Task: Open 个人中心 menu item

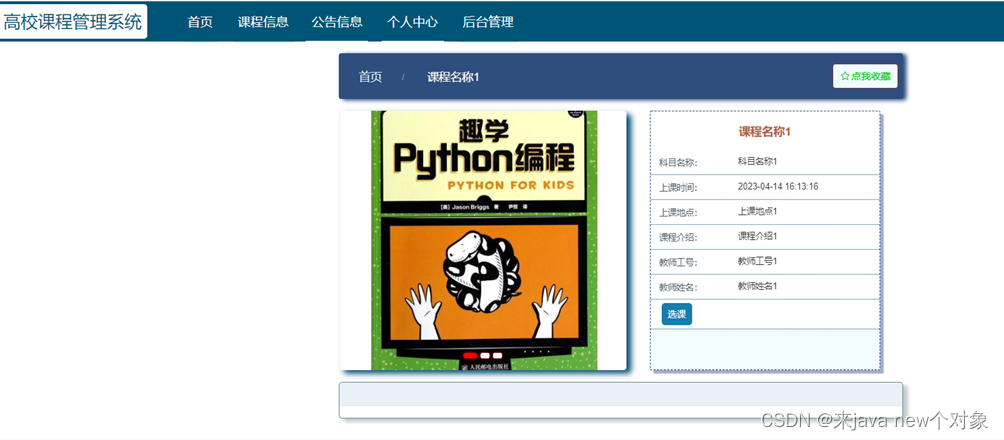Action: pos(412,22)
